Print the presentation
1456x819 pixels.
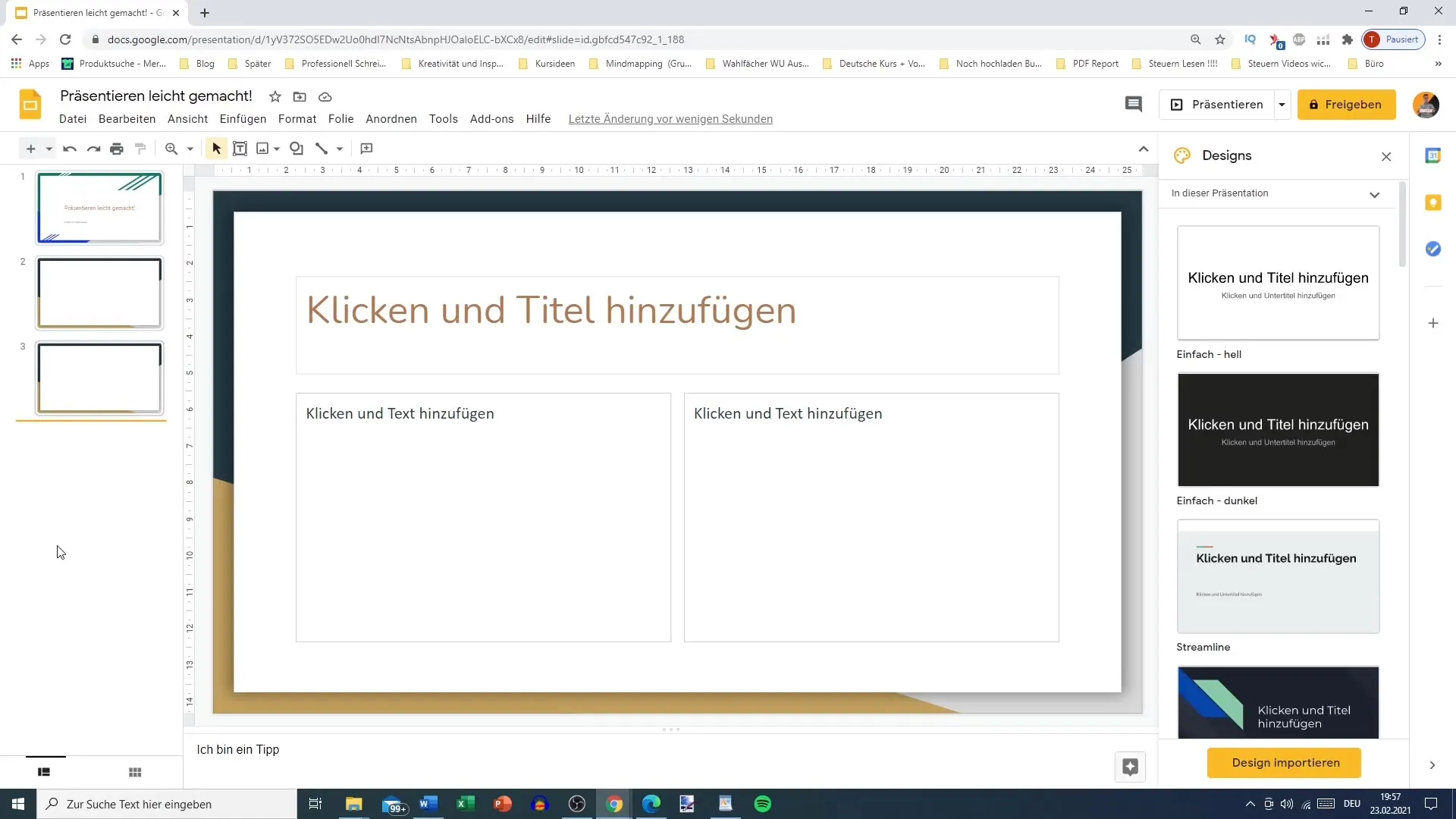point(116,149)
